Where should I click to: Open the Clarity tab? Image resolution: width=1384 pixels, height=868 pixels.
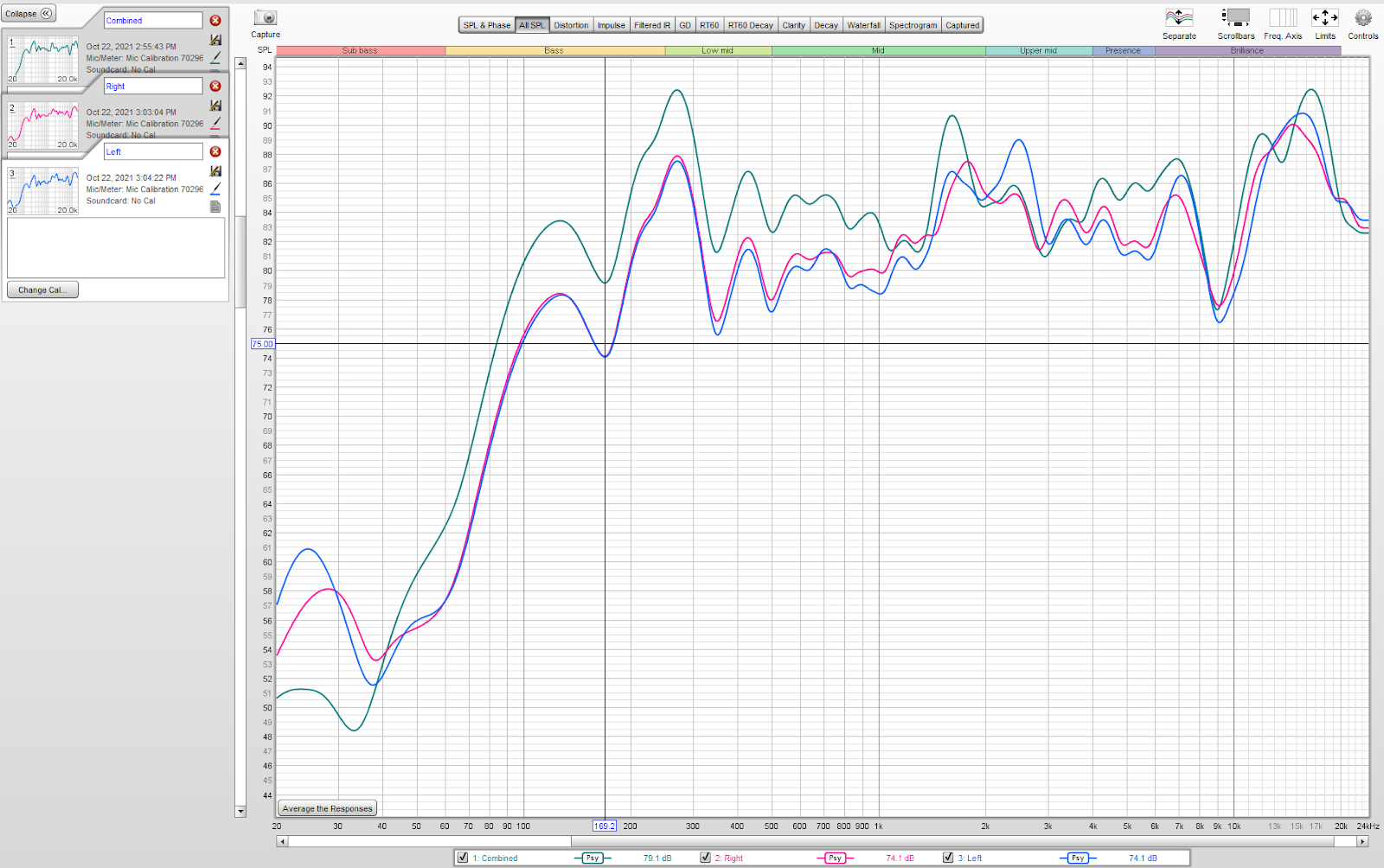click(x=794, y=25)
